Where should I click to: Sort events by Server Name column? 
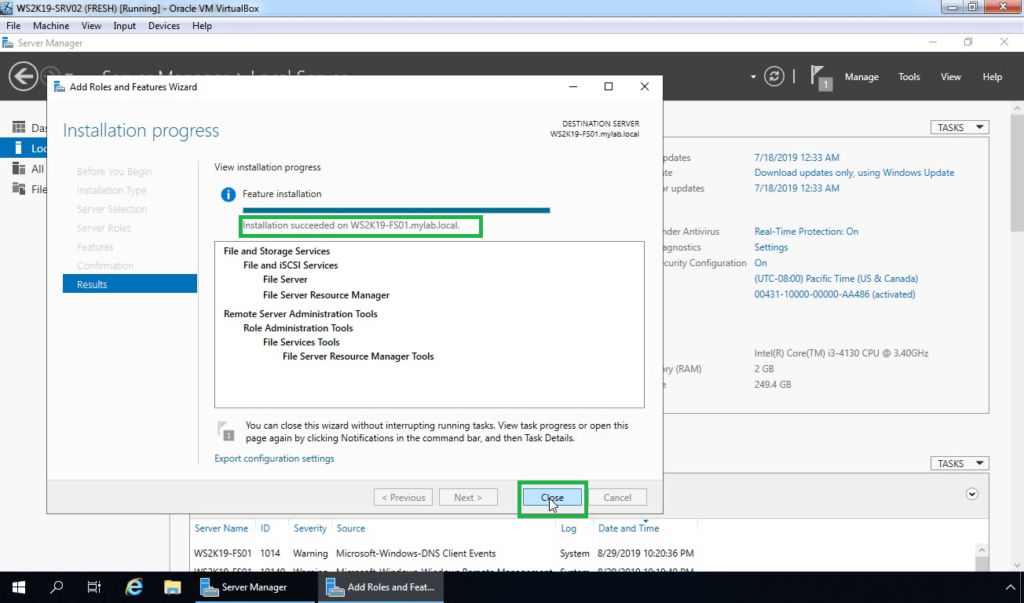point(221,529)
